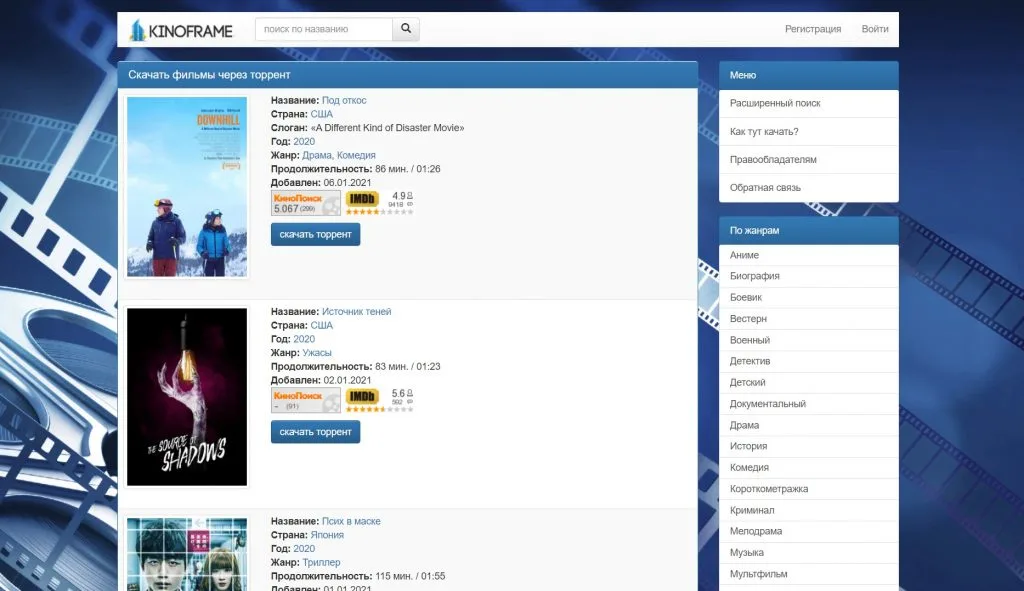Select the Музыка genre

(x=808, y=552)
